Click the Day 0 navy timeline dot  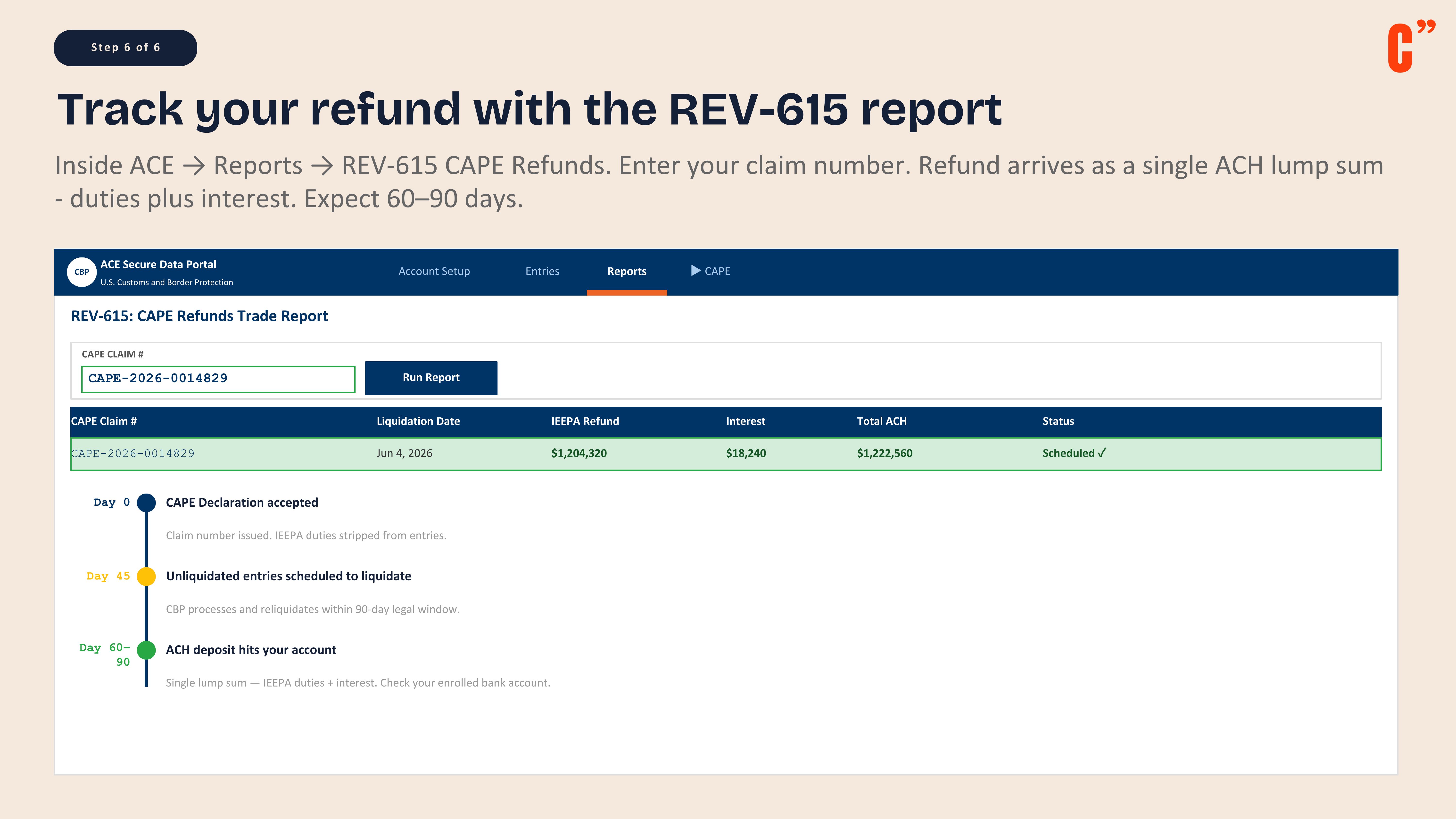(x=146, y=503)
